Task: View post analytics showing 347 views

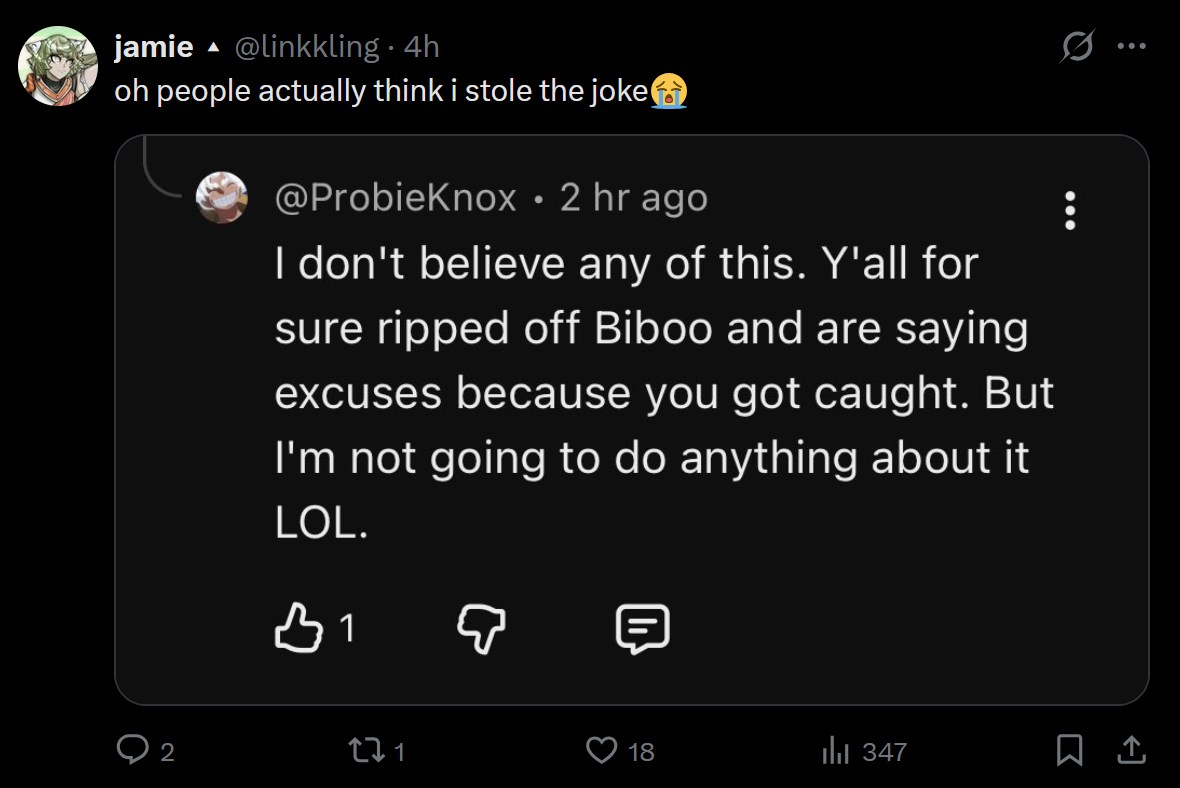Action: point(834,750)
